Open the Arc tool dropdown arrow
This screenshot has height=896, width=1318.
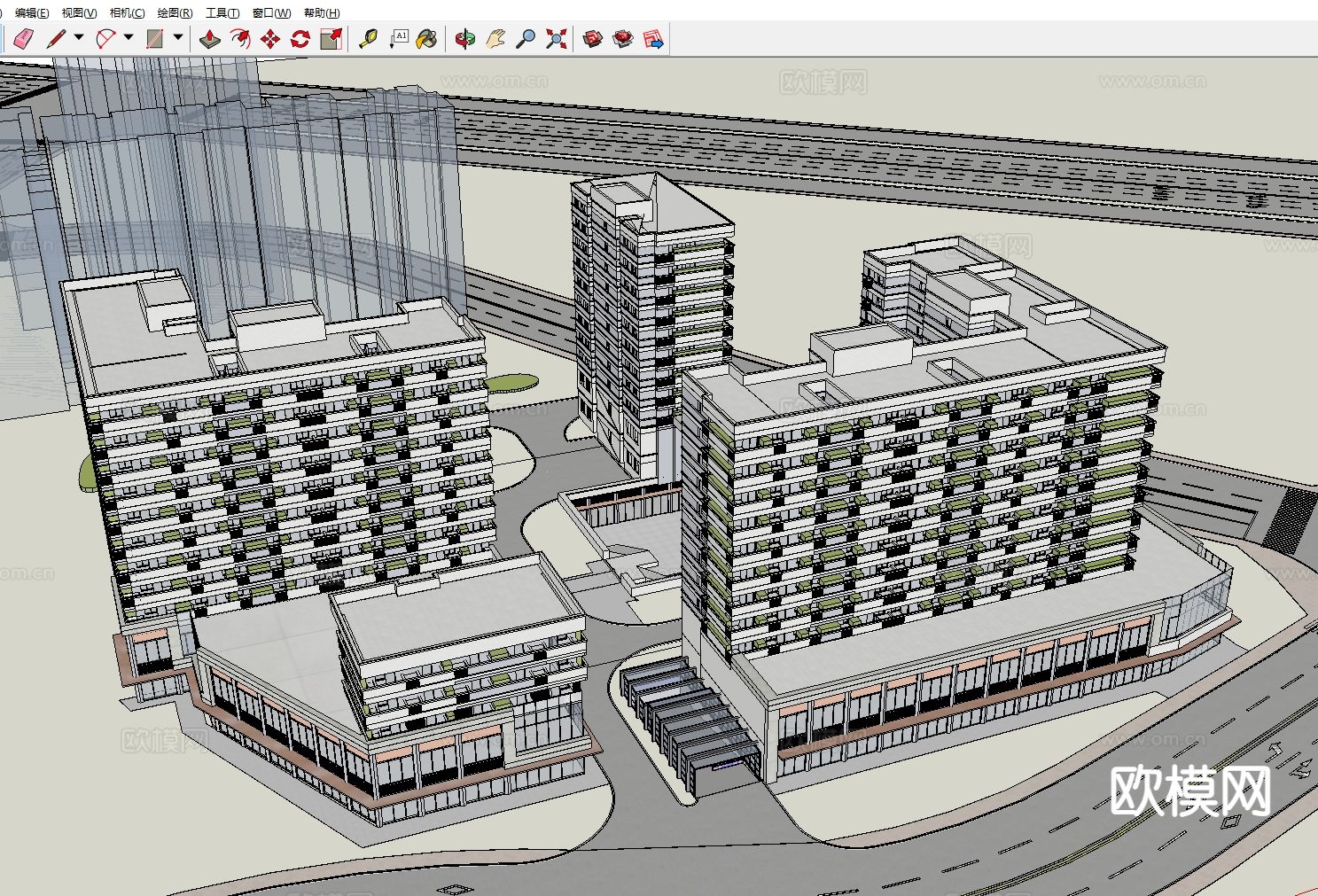point(129,38)
